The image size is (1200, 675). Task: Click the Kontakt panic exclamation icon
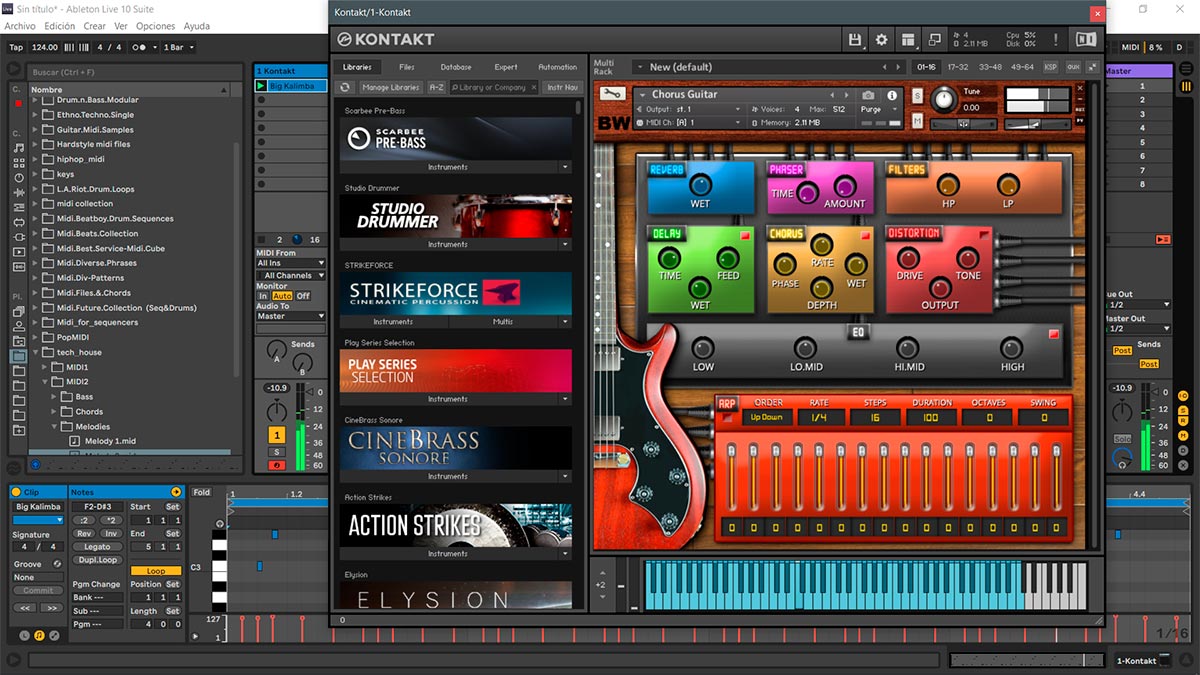1055,40
